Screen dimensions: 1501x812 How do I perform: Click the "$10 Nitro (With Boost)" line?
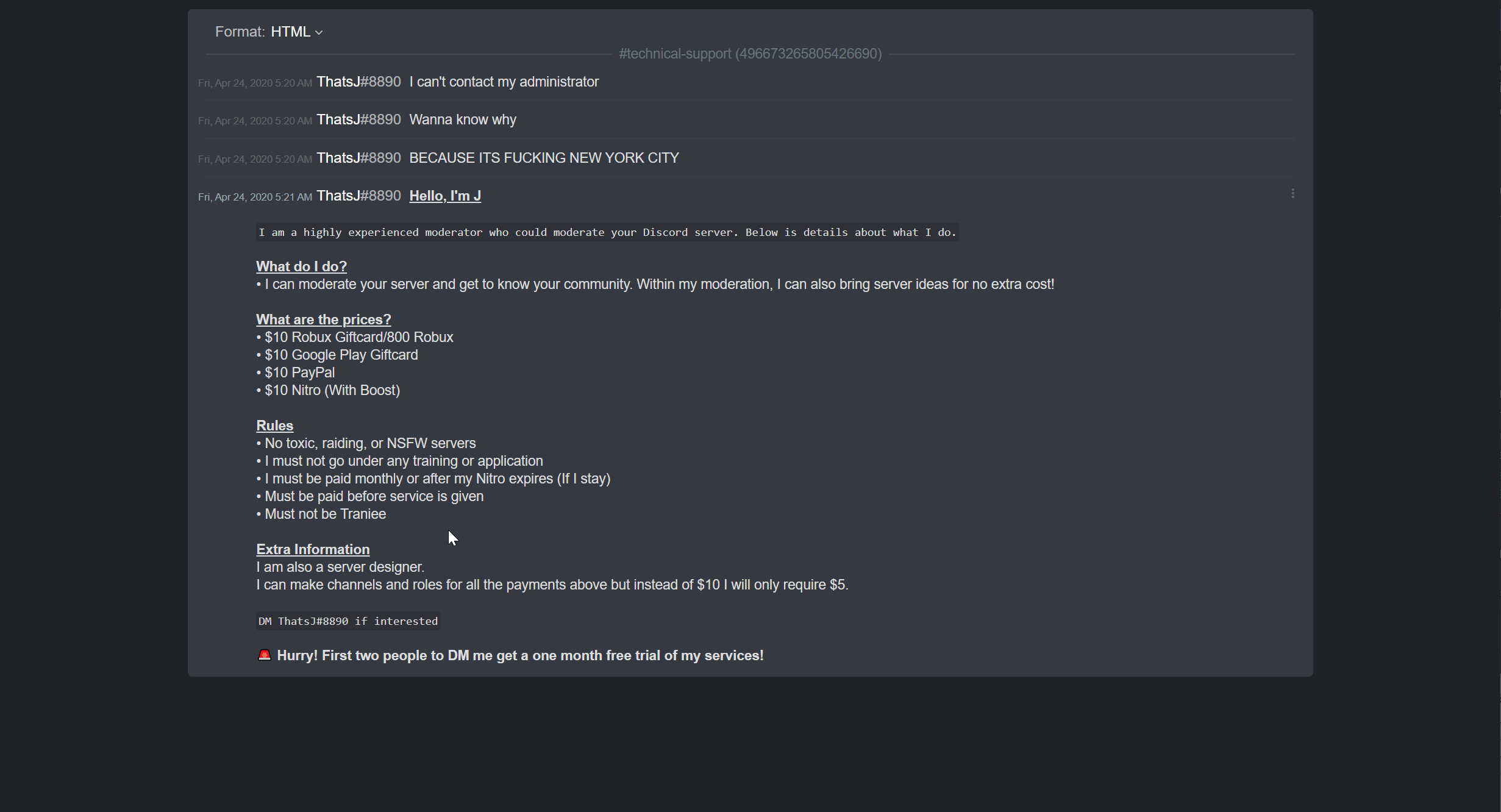332,390
